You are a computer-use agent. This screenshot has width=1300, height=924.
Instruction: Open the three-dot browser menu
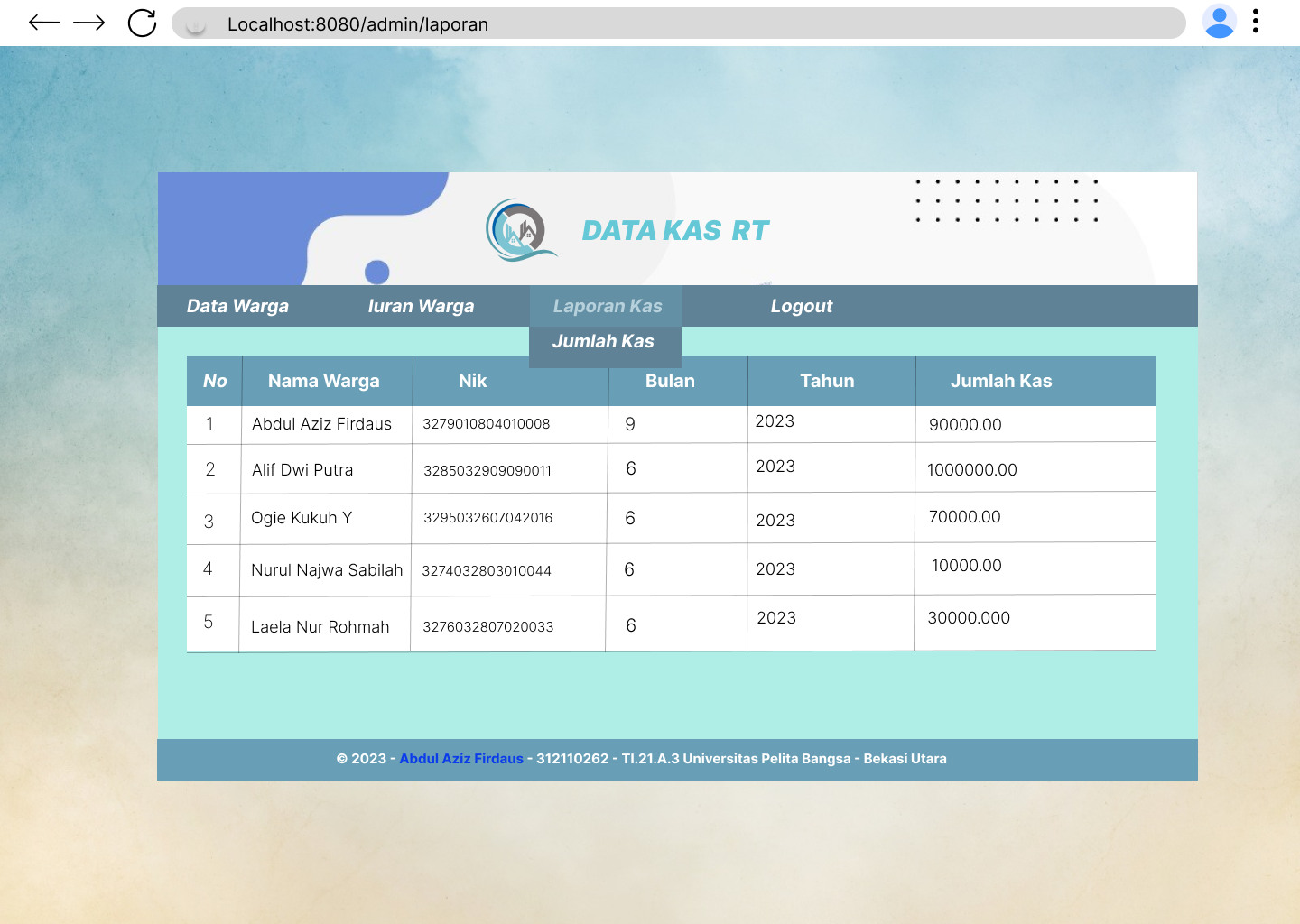(x=1255, y=22)
